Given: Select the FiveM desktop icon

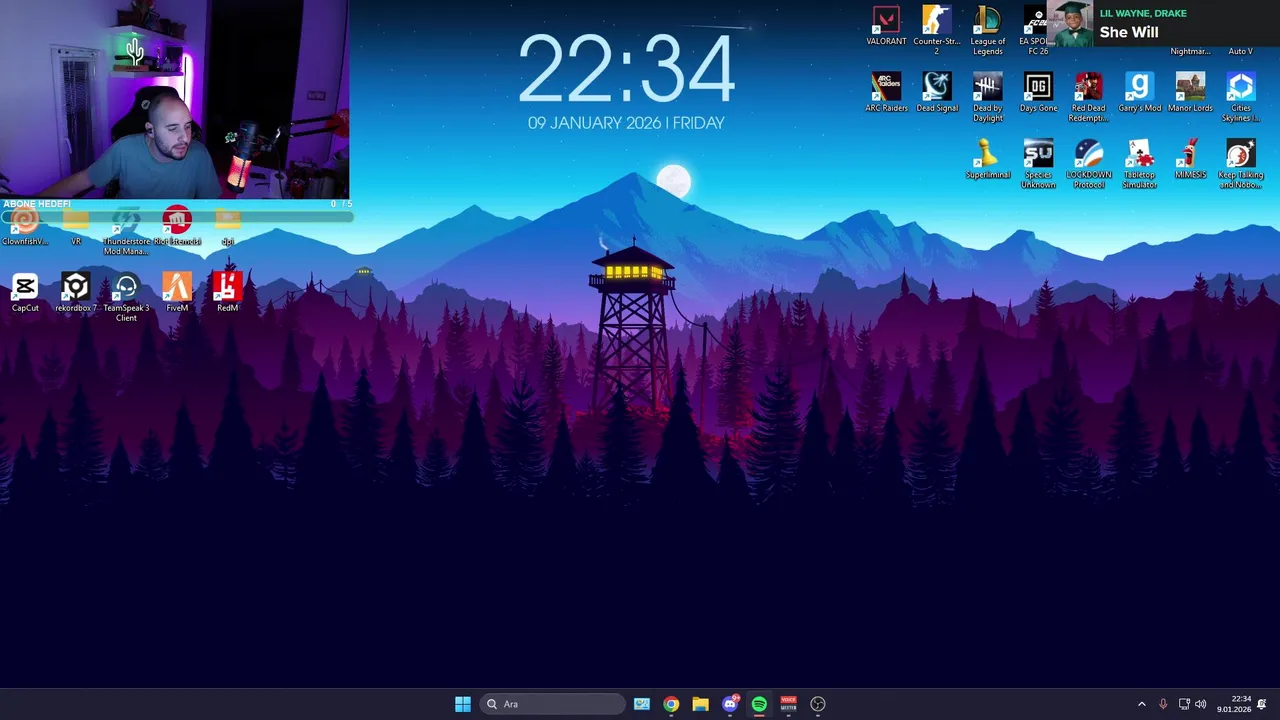Looking at the screenshot, I should pos(177,293).
